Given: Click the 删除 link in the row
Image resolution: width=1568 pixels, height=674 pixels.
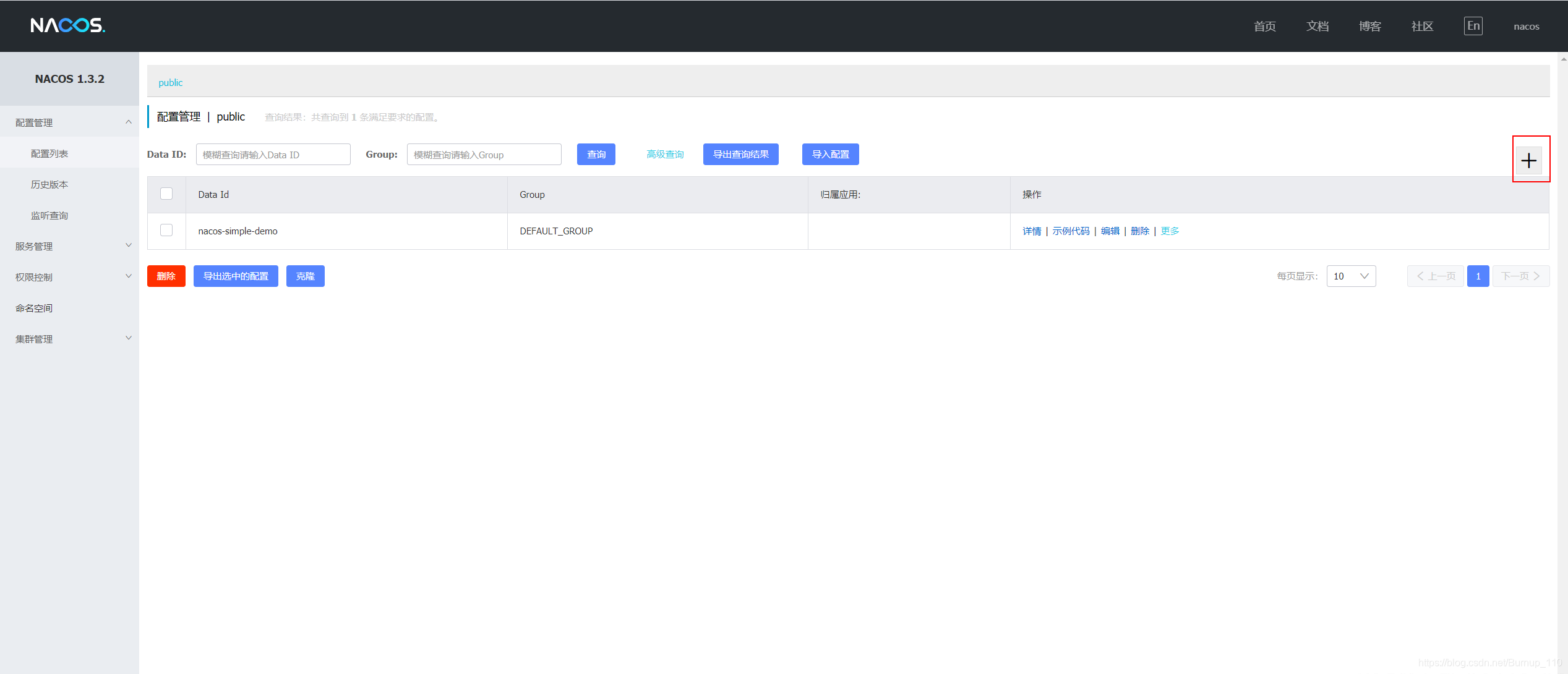Looking at the screenshot, I should tap(1140, 231).
